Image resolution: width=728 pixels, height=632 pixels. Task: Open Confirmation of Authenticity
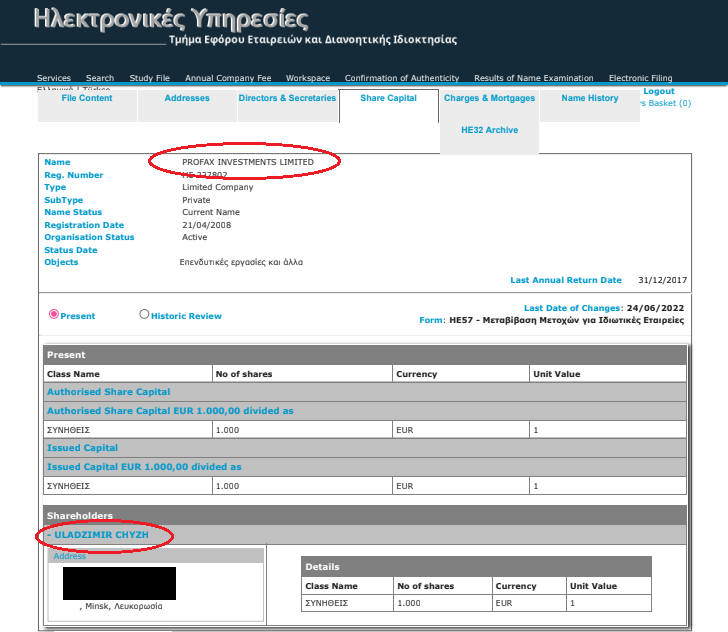(x=402, y=78)
